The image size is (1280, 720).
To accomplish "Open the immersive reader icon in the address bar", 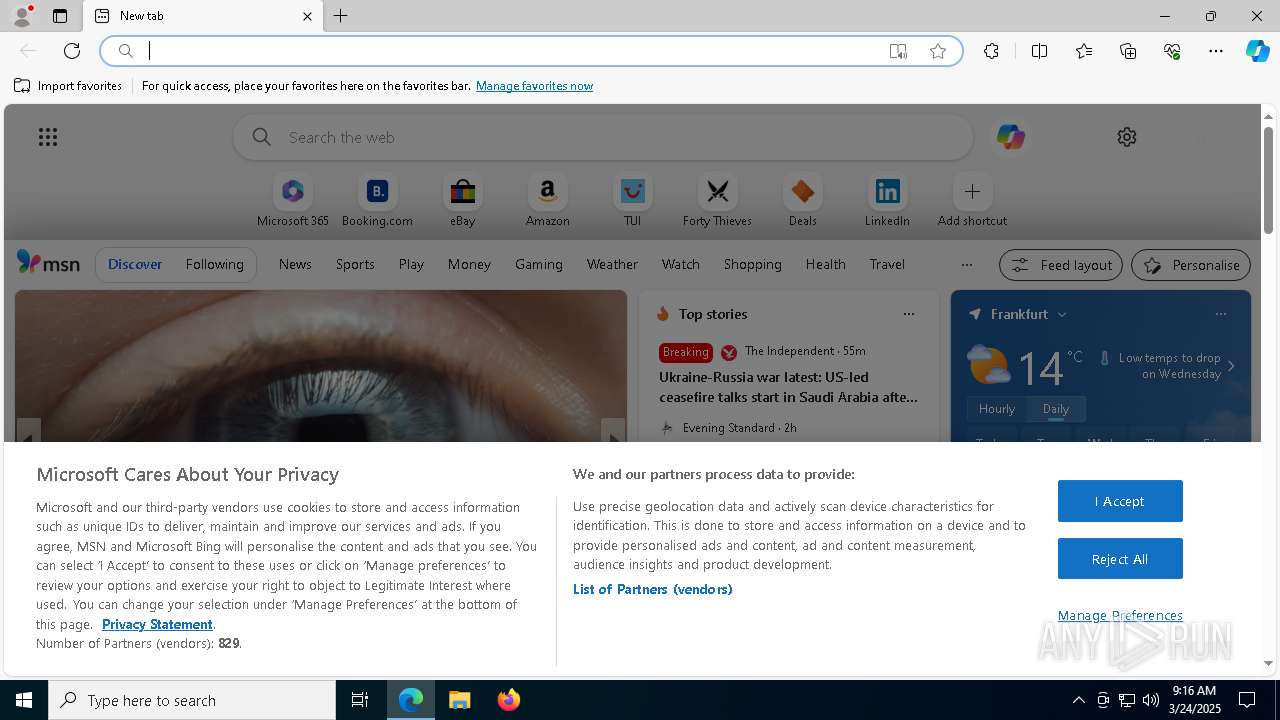I will (x=898, y=51).
